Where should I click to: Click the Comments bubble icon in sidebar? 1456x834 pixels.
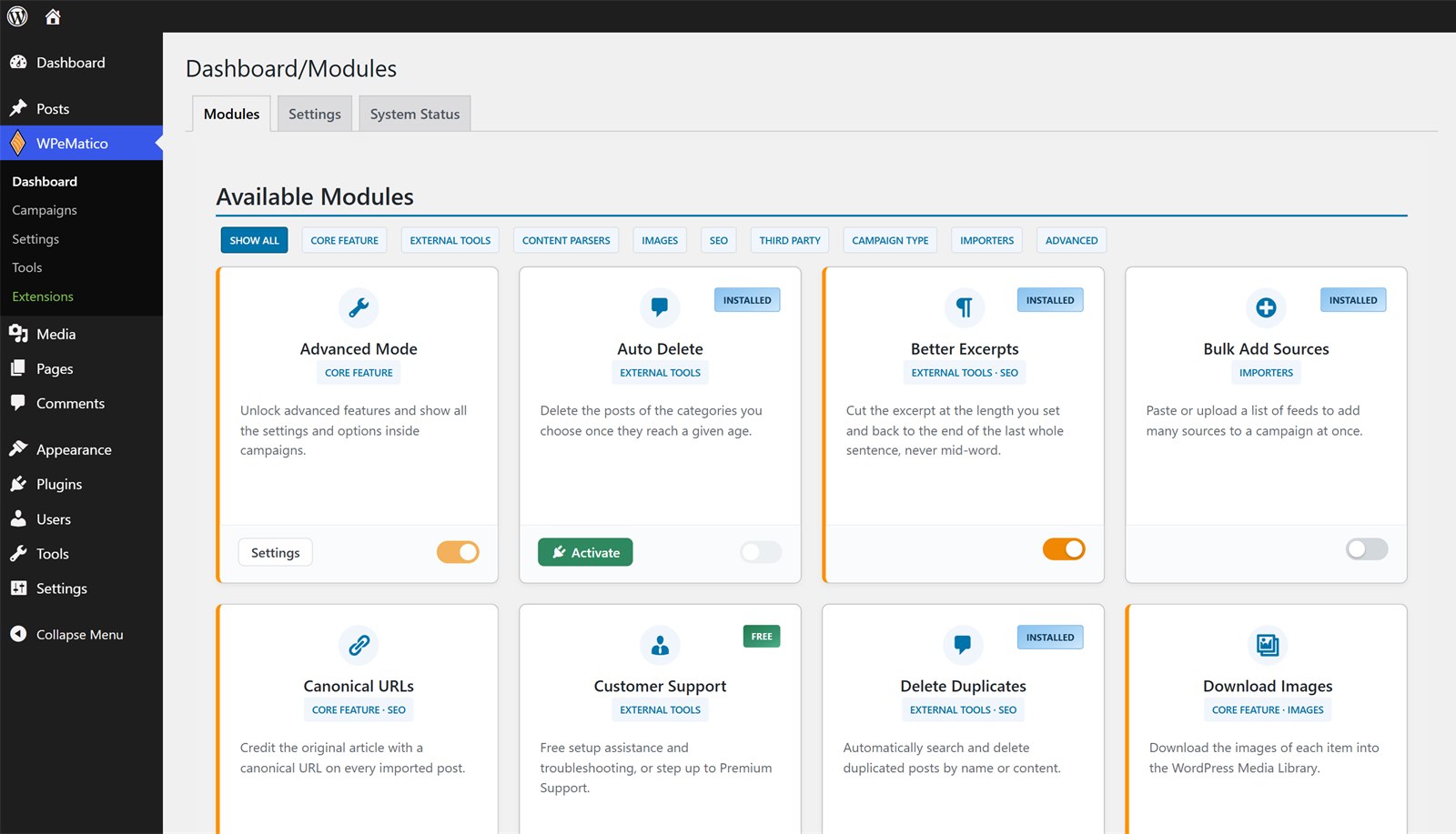18,403
